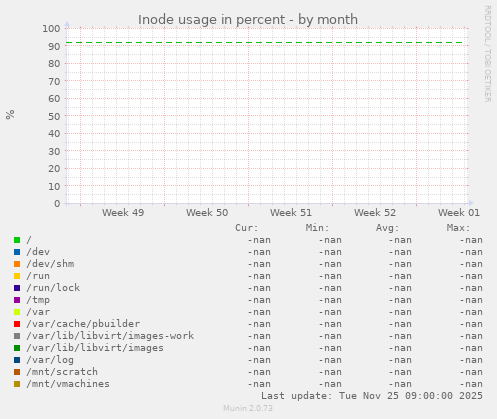Viewport: 497px width, 419px height.
Task: Click the blue swatch for /dev
Action: 17,252
